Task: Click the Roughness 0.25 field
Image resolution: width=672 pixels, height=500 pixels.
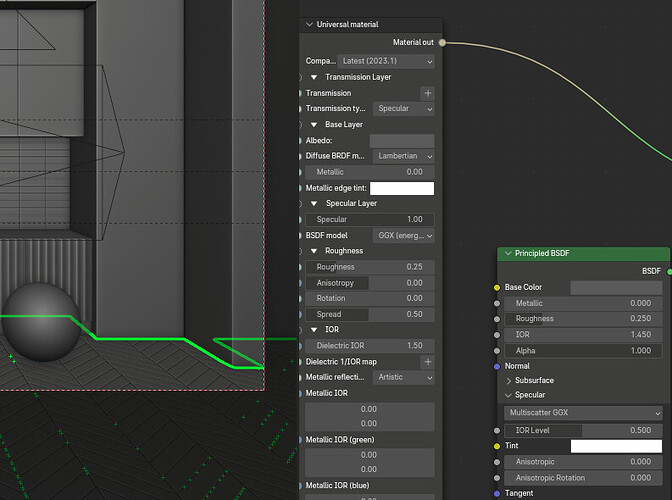Action: coord(369,267)
